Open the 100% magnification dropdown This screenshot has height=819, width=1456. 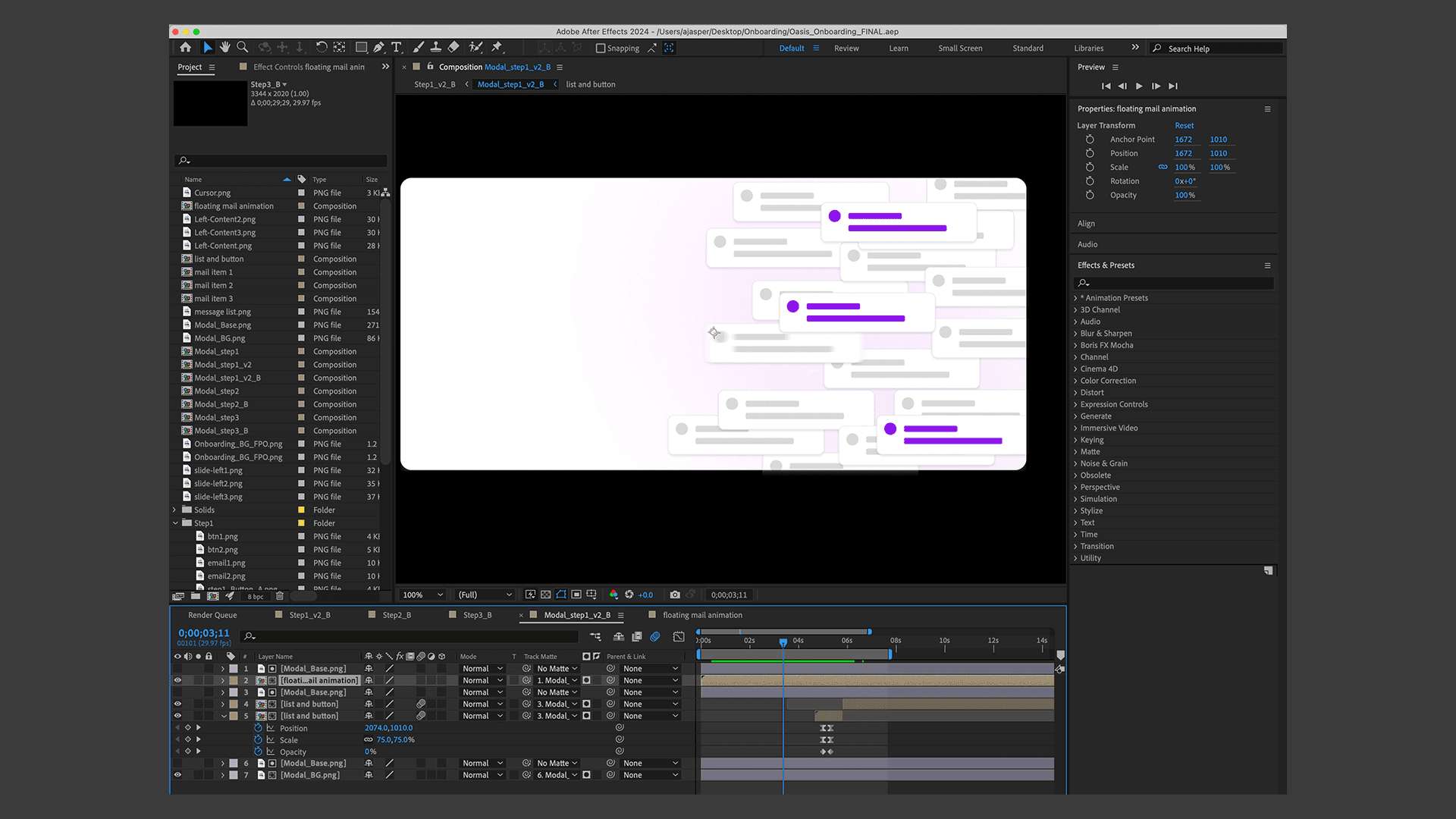(x=422, y=595)
